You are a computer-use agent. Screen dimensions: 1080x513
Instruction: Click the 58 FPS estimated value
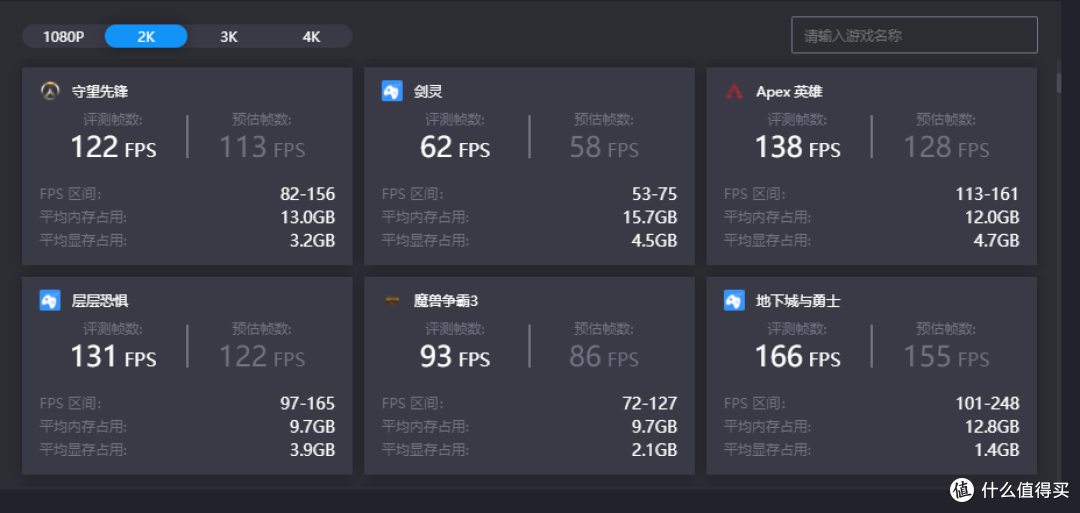(x=604, y=147)
